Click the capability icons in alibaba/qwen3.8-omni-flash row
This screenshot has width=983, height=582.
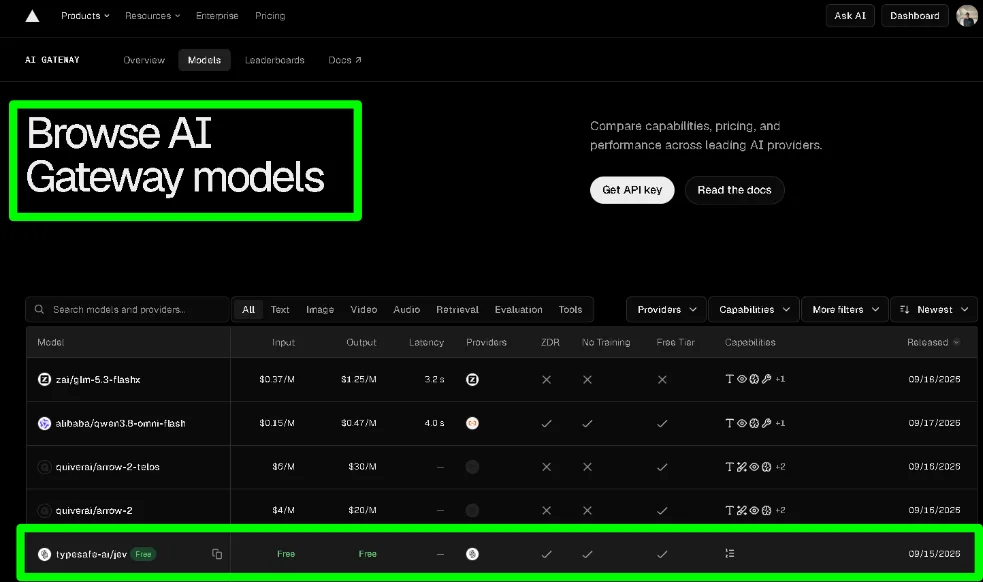[x=755, y=423]
